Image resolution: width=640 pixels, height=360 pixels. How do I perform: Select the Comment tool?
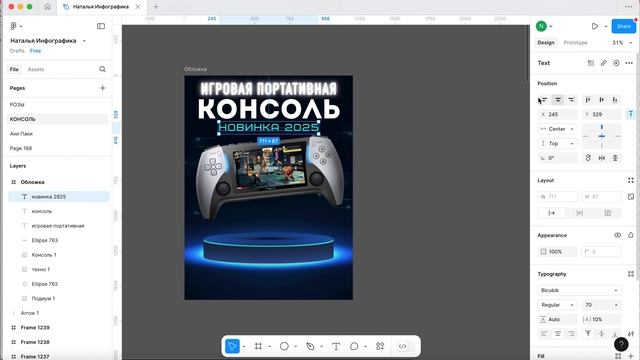pyautogui.click(x=354, y=346)
